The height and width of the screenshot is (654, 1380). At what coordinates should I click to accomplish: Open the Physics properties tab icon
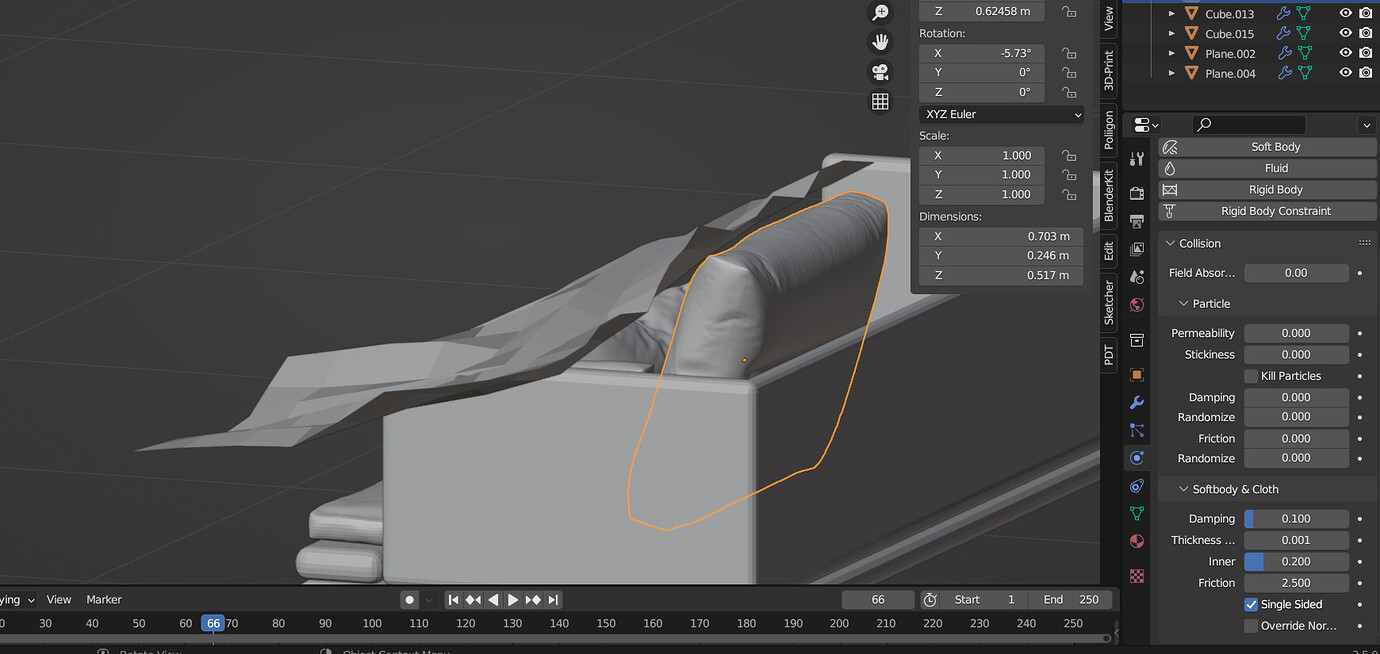tap(1136, 458)
